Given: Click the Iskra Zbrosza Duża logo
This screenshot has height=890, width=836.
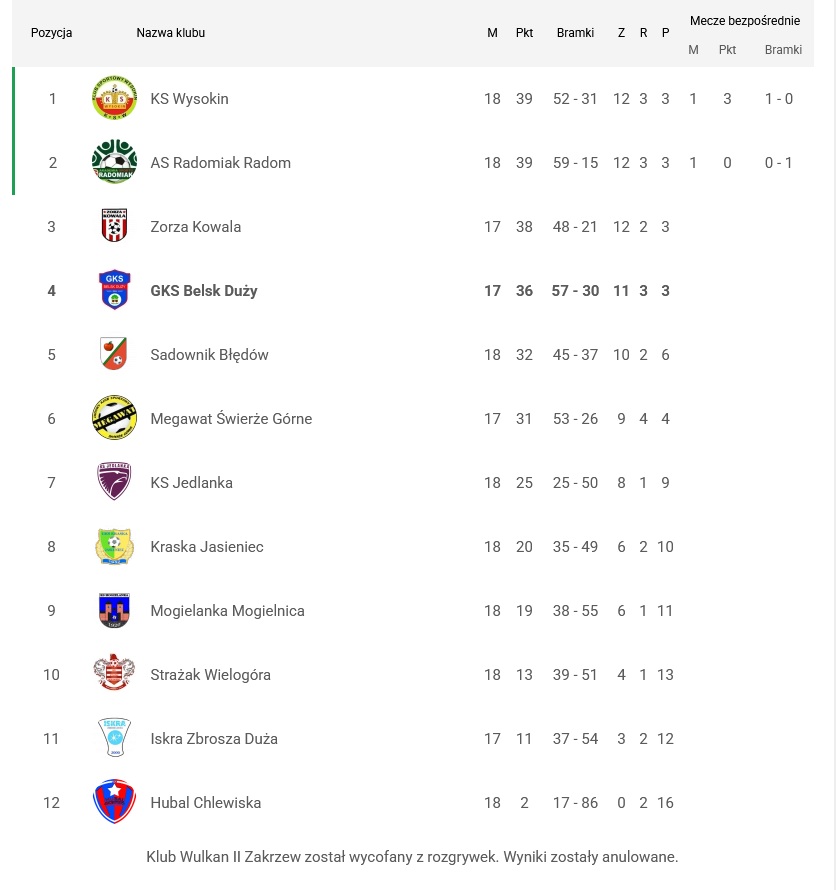Looking at the screenshot, I should coord(114,739).
